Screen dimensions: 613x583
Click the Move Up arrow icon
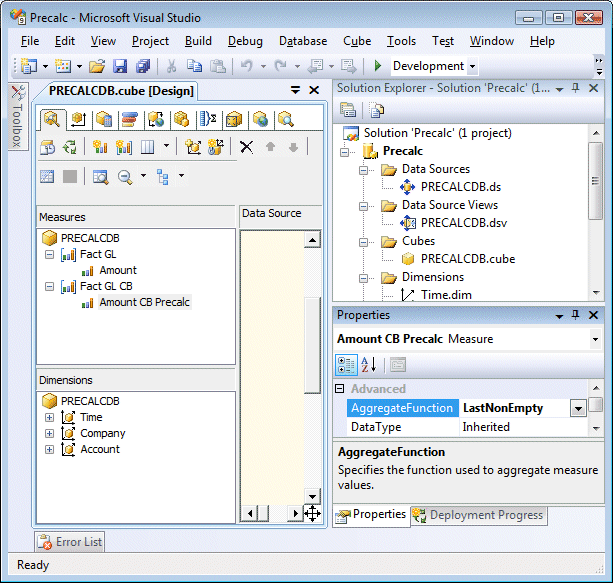pos(270,147)
